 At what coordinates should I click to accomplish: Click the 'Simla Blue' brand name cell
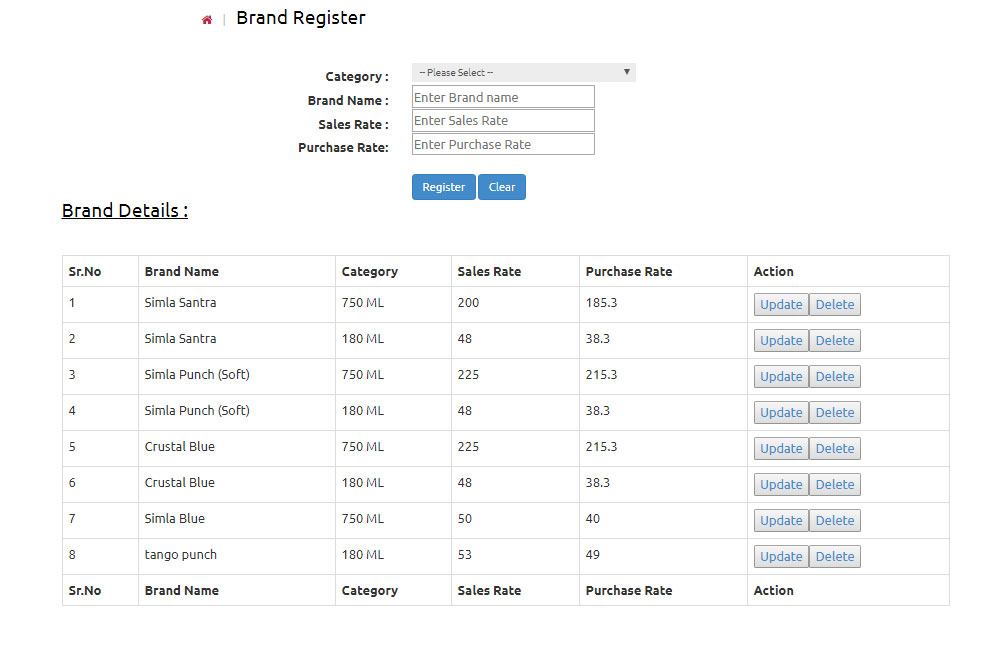(174, 518)
